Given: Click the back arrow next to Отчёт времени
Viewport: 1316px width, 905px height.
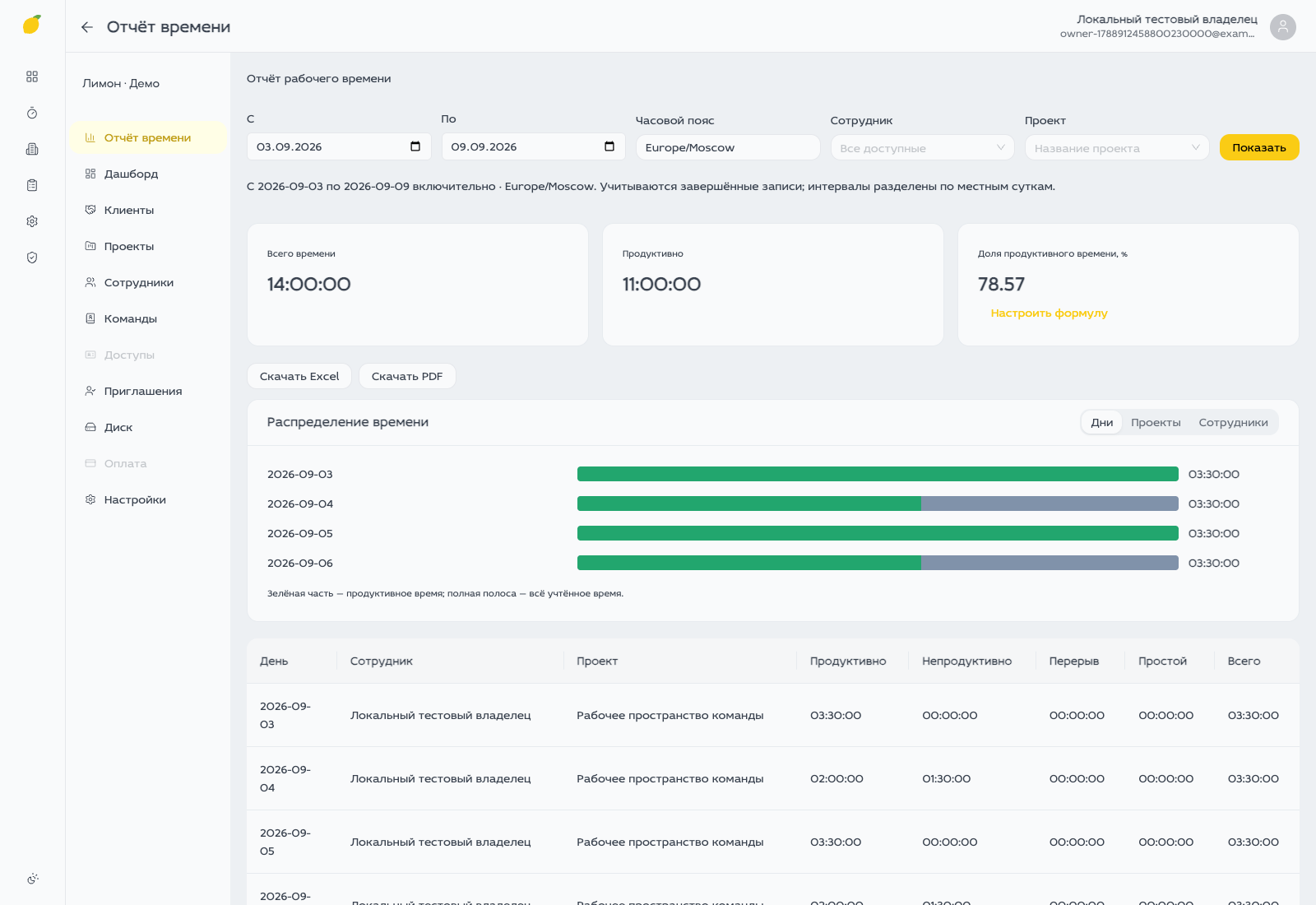Looking at the screenshot, I should pos(87,27).
